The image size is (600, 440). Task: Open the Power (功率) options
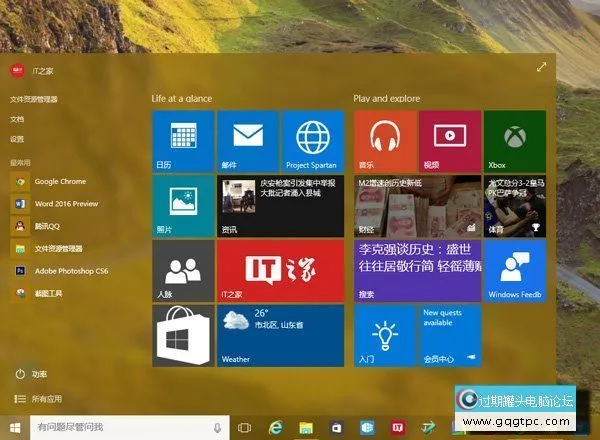point(38,374)
